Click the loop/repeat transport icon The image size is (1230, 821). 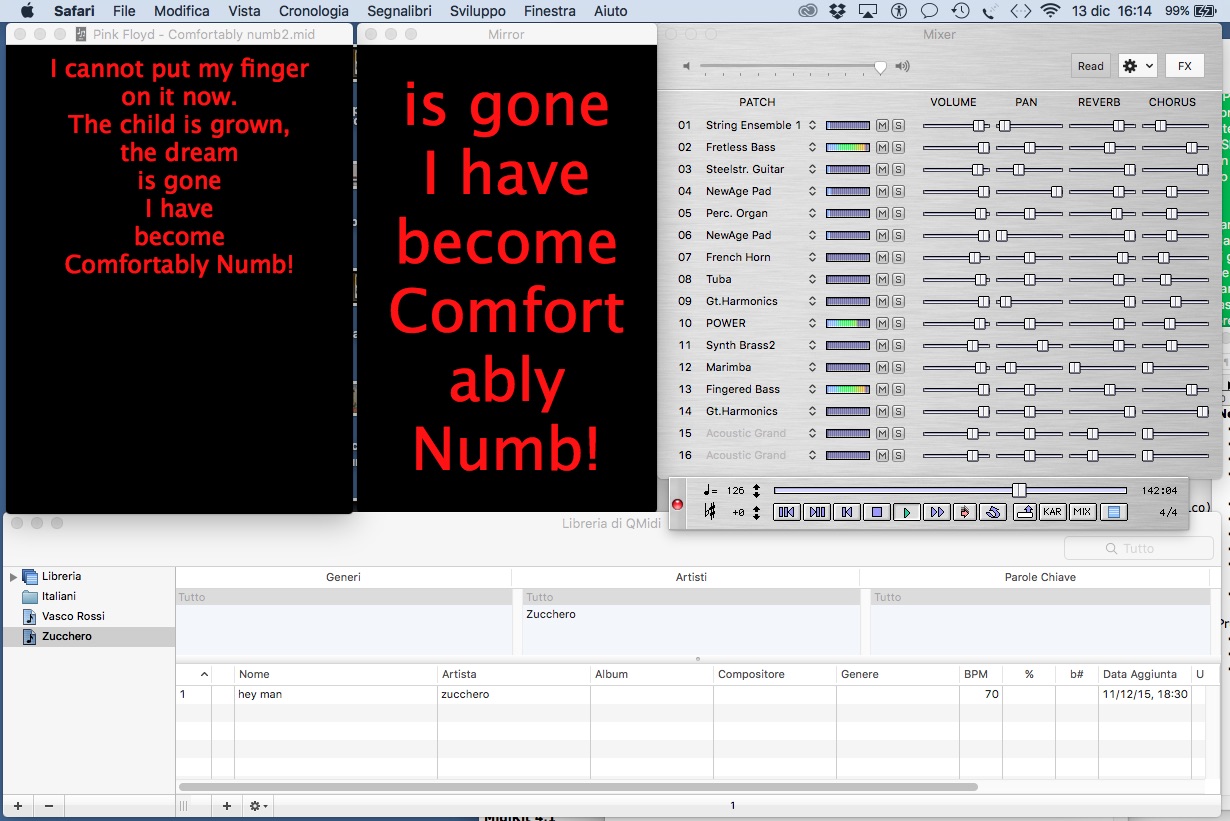pos(992,512)
